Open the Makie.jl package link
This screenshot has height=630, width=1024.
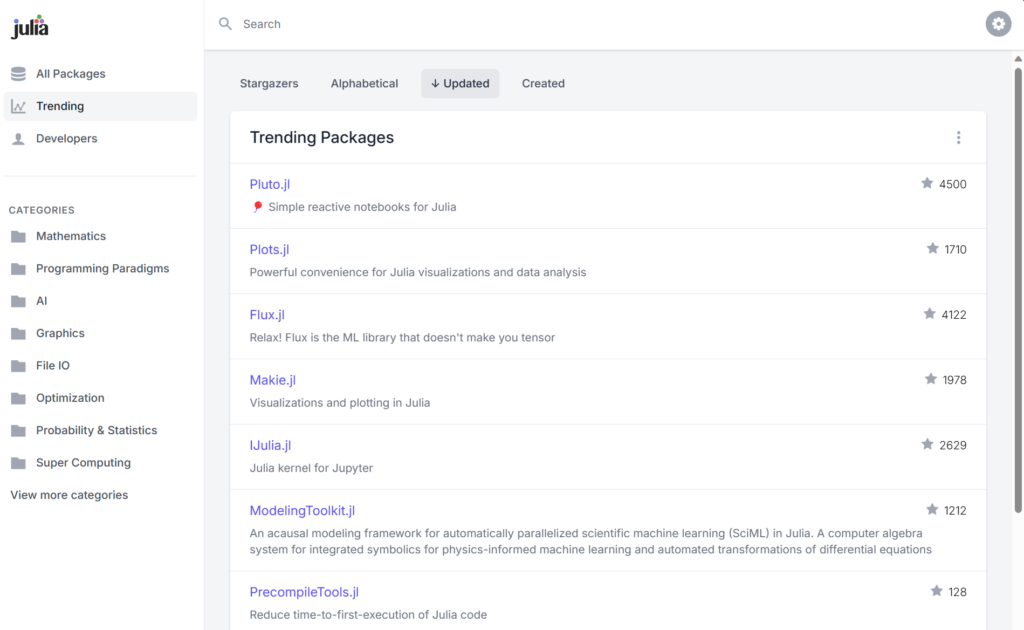click(x=272, y=380)
